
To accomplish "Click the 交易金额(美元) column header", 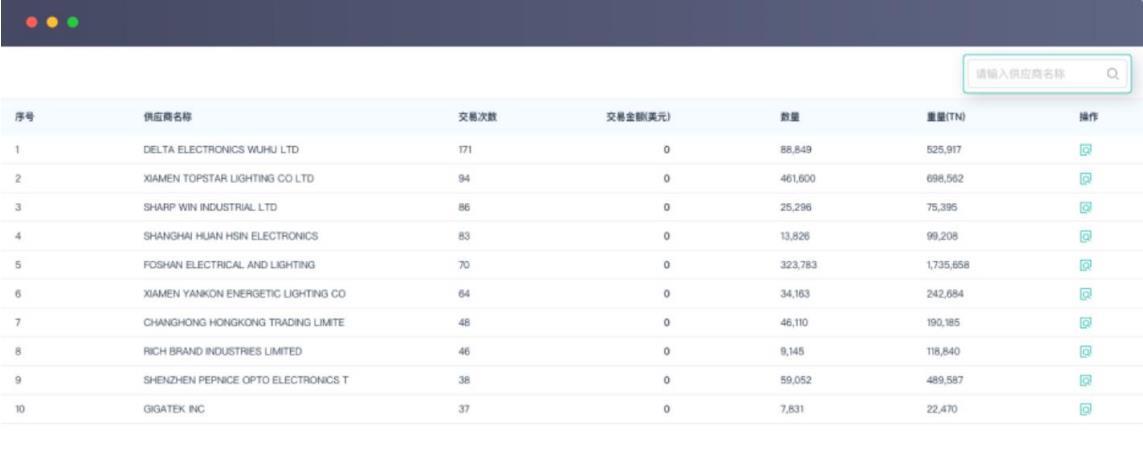I will [639, 117].
